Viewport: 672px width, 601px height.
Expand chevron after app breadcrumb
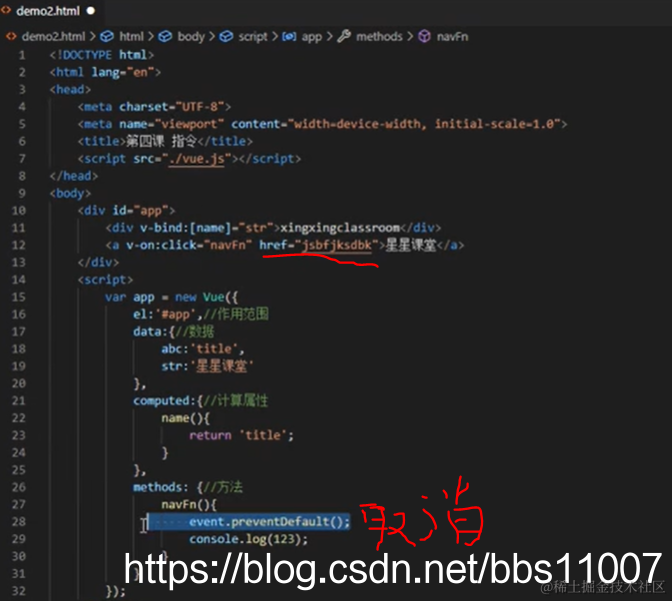click(329, 36)
